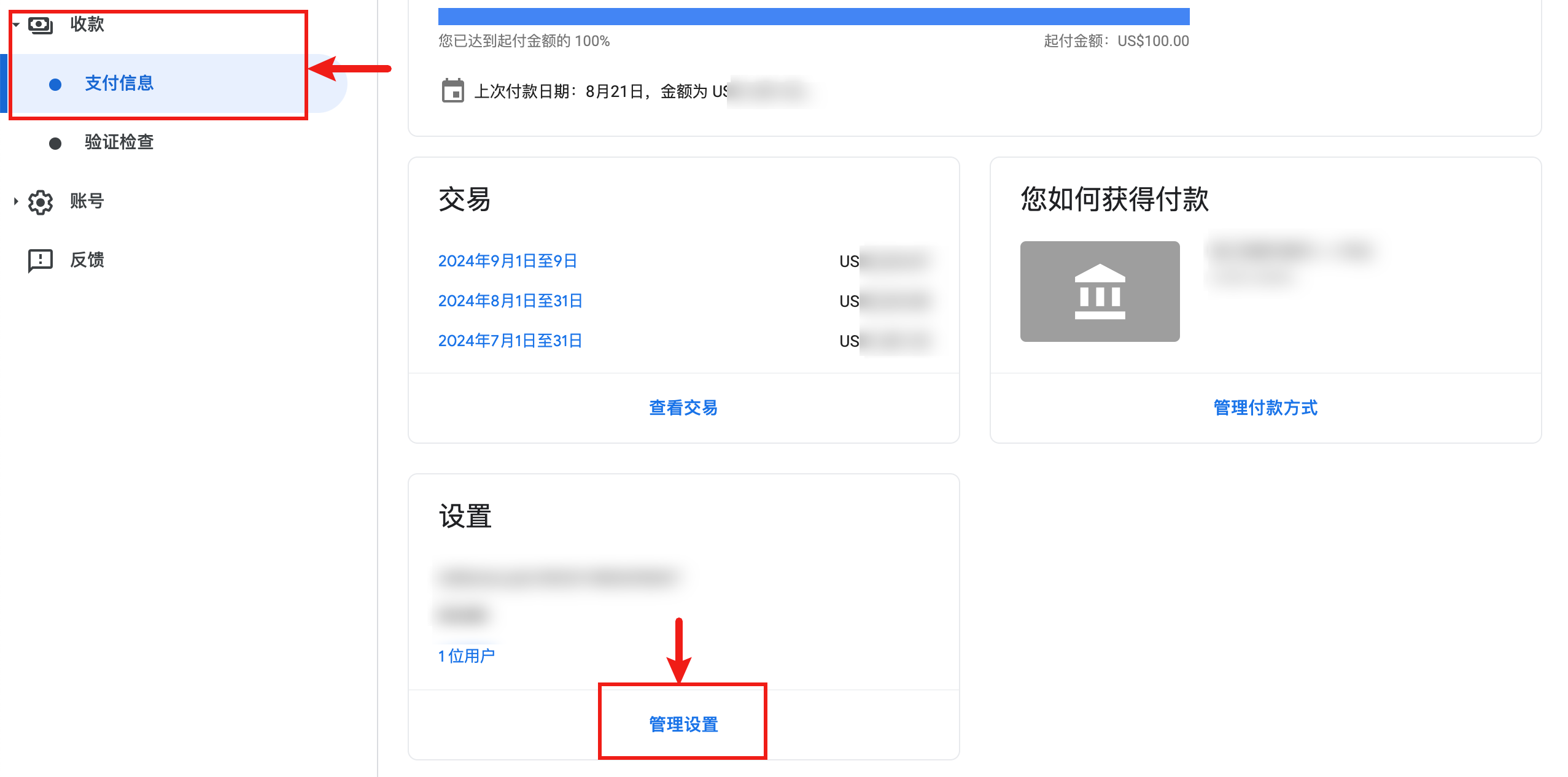1568x777 pixels.
Task: Click the 反馈 feedback icon
Action: [x=41, y=260]
